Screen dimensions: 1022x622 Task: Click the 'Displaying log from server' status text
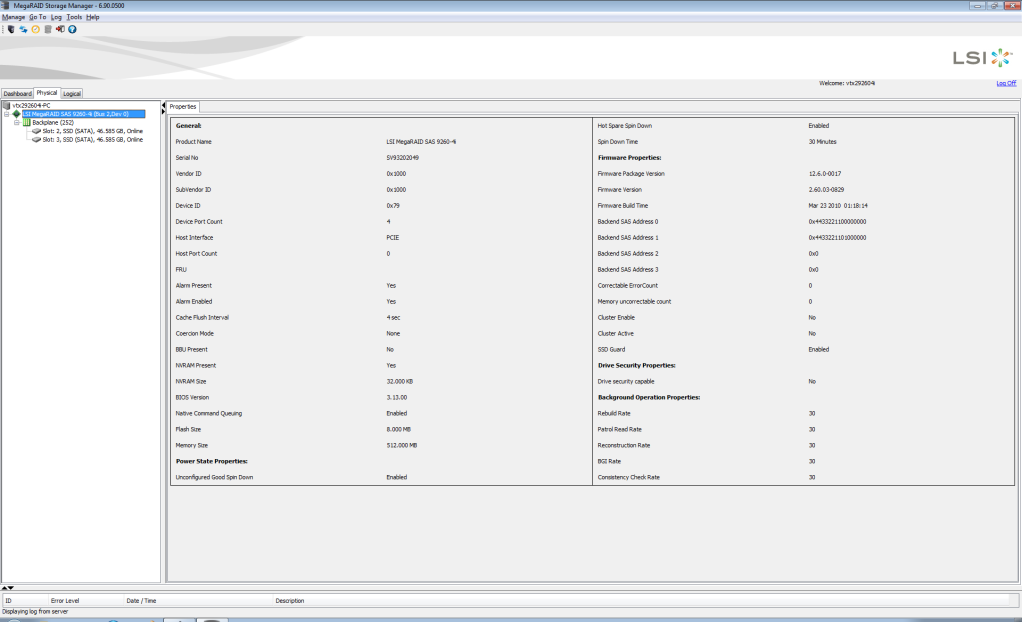(x=35, y=612)
